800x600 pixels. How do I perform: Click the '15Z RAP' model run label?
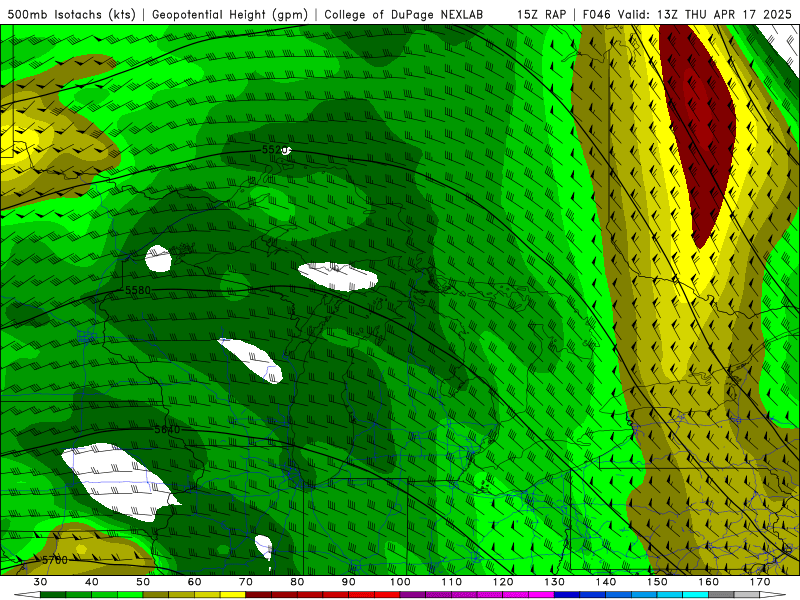541,15
